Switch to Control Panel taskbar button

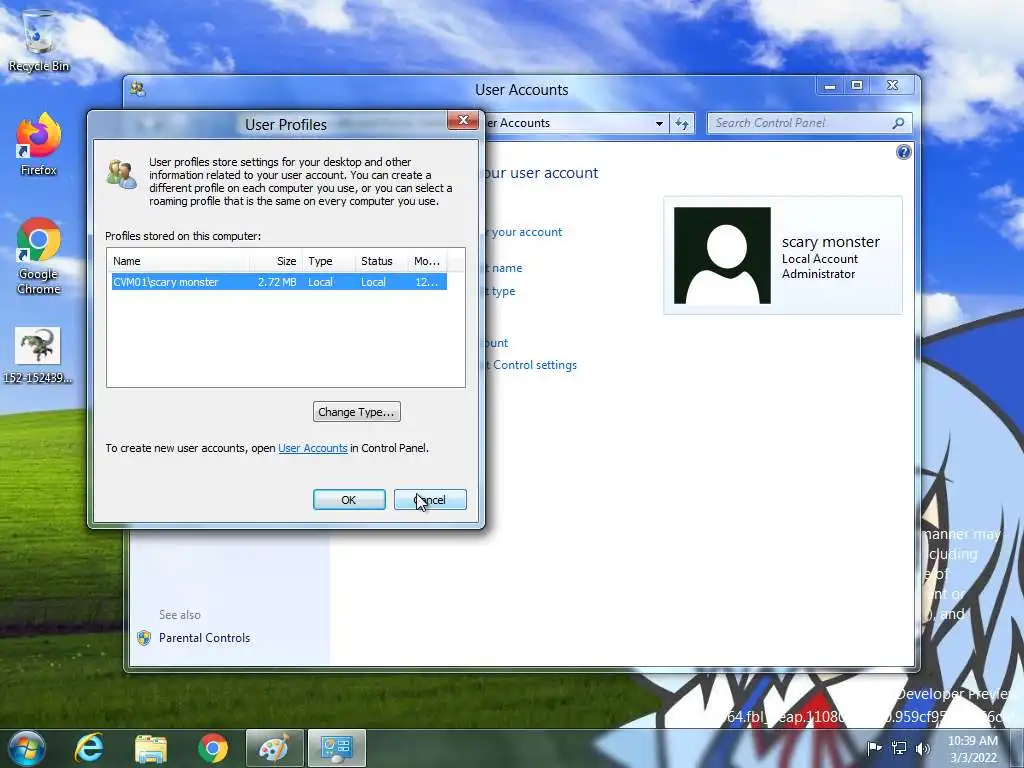[337, 748]
